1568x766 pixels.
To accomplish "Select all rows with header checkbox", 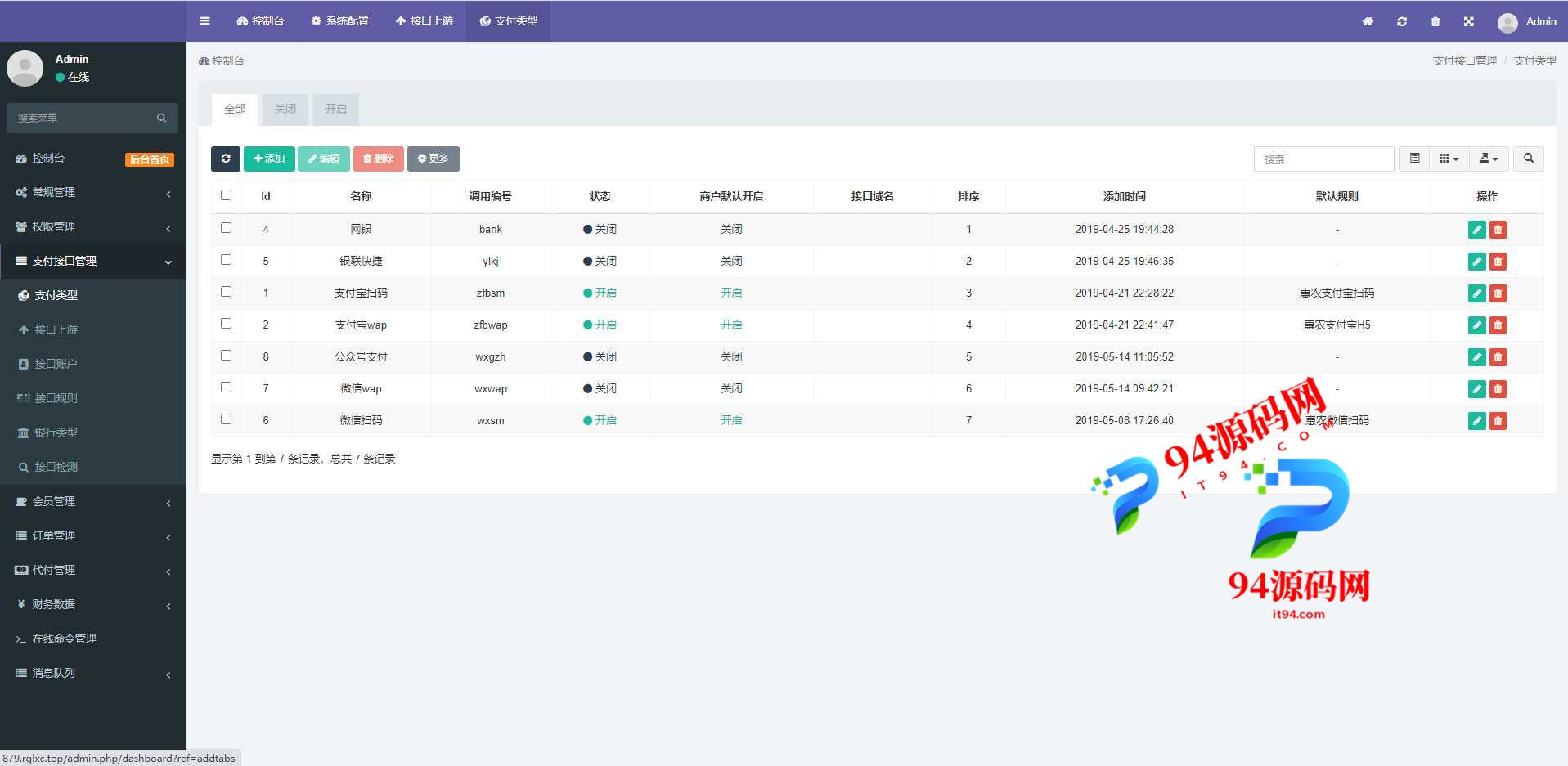I will pos(226,195).
